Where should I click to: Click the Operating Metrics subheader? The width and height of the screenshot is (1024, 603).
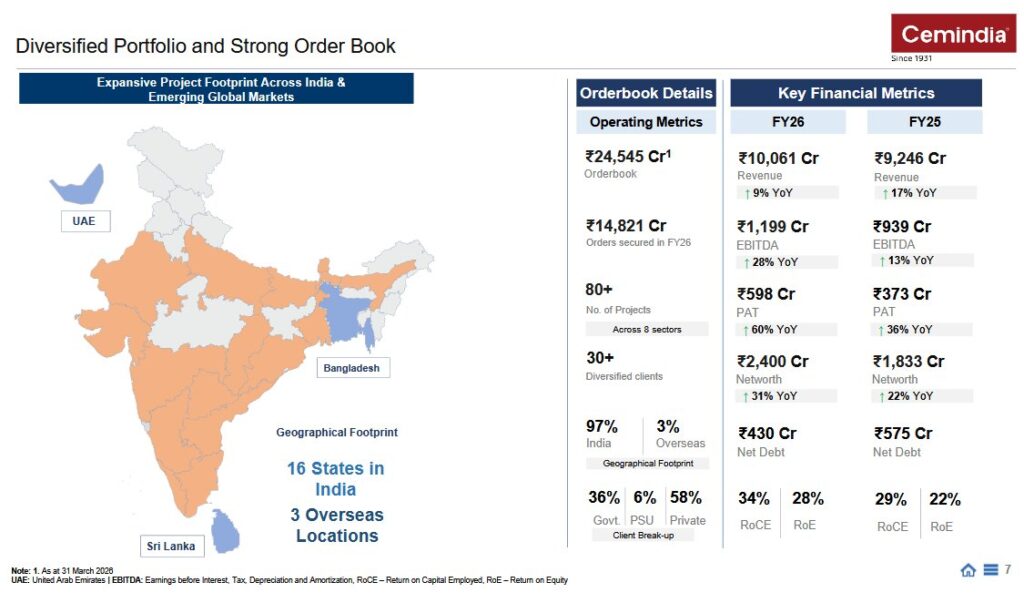click(x=646, y=122)
